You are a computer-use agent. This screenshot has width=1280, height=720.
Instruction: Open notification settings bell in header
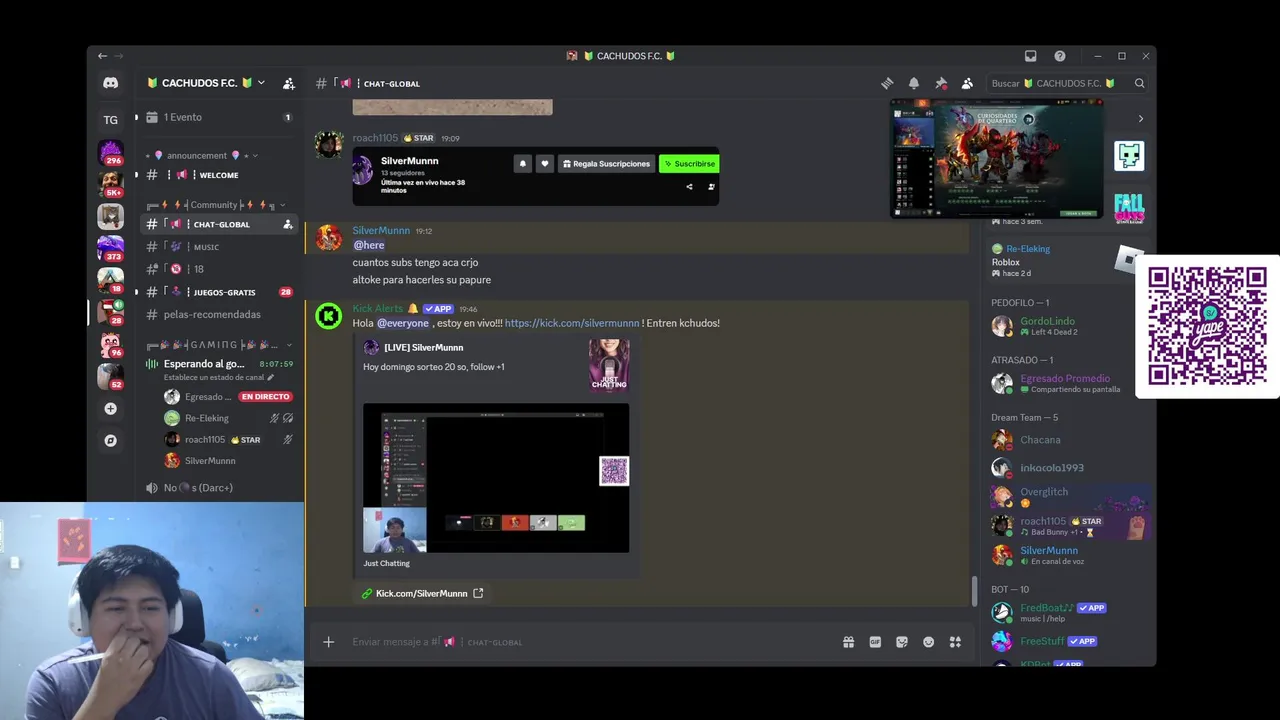(913, 83)
